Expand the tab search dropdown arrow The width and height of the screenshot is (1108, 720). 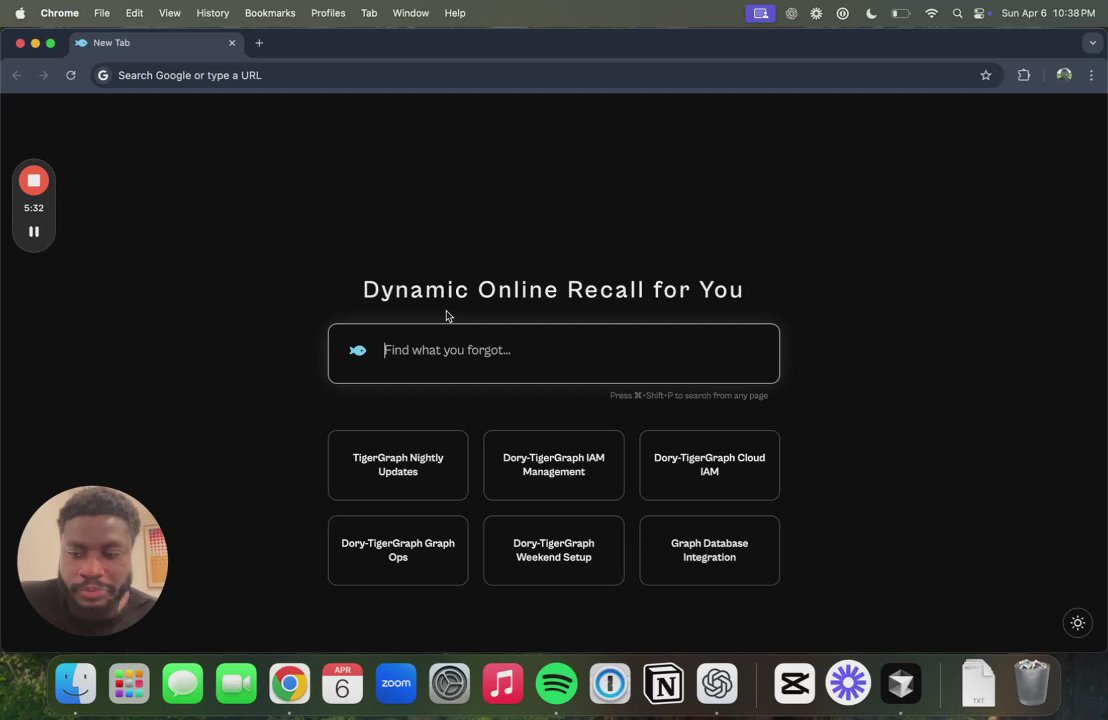tap(1092, 43)
